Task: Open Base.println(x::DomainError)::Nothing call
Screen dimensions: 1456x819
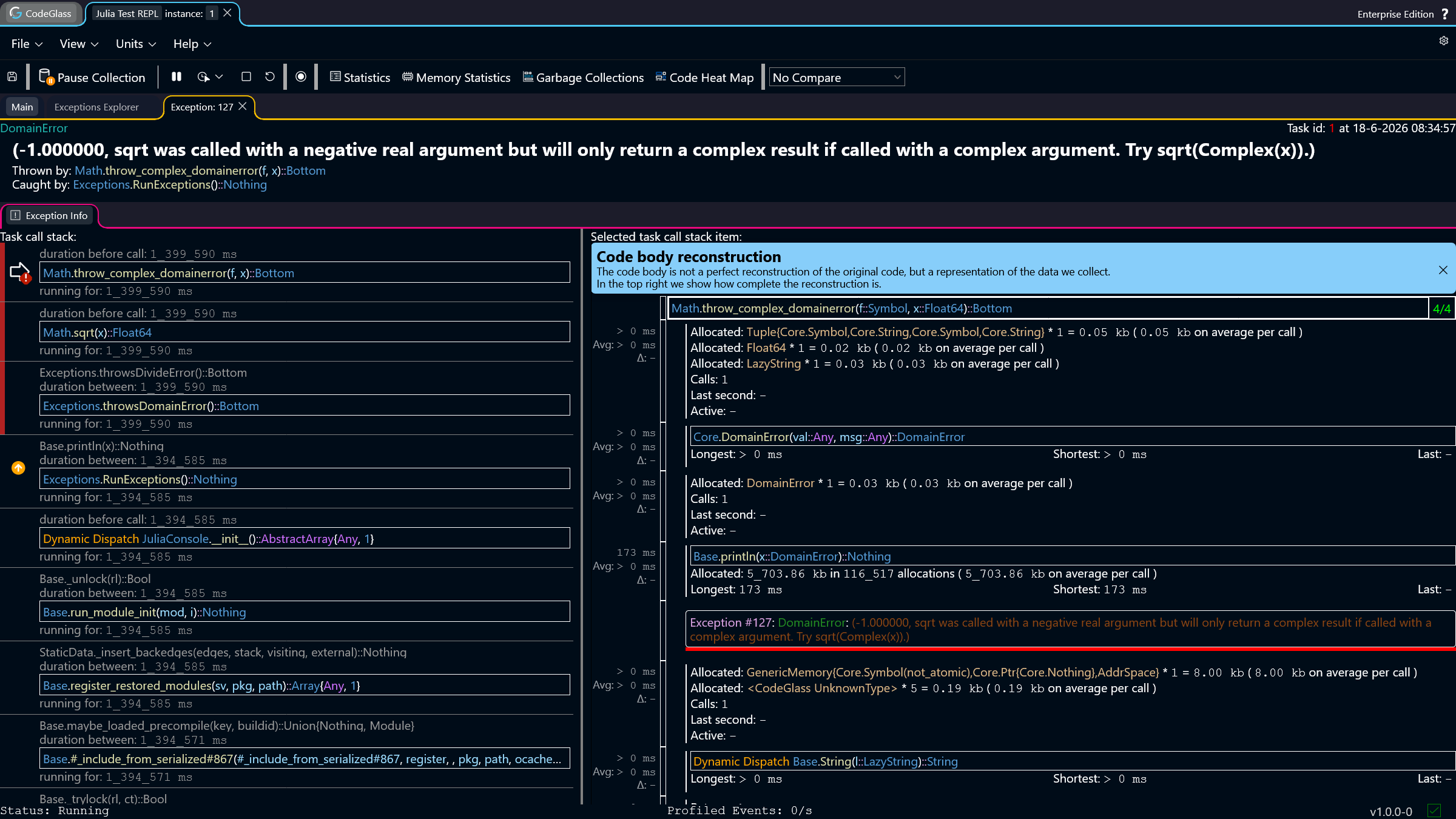Action: [x=1072, y=556]
